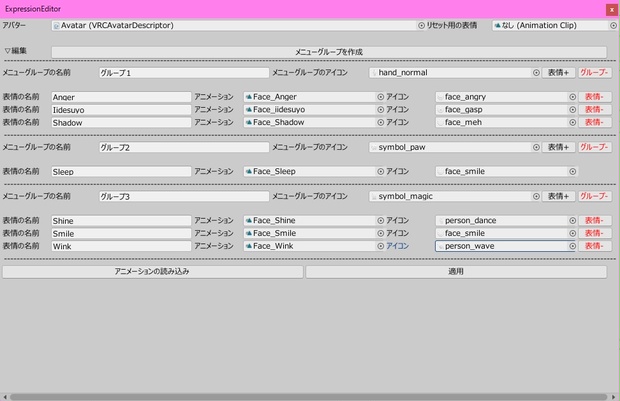Open picker for Sleep row face_smile icon
The height and width of the screenshot is (401, 620).
coord(573,172)
